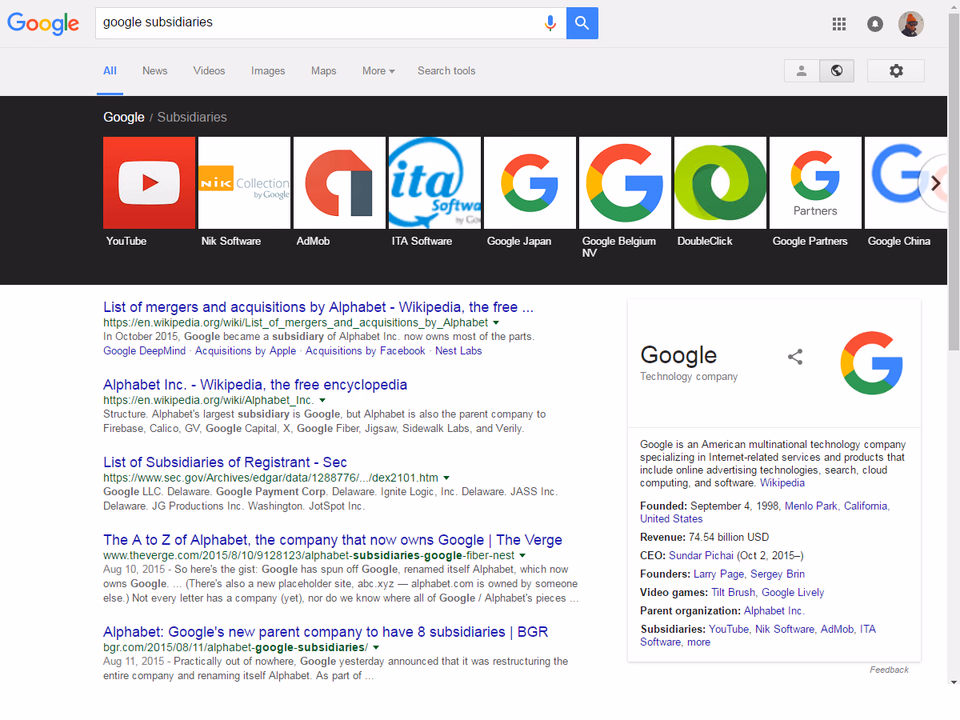The height and width of the screenshot is (720, 960).
Task: Open search settings gear
Action: point(896,71)
